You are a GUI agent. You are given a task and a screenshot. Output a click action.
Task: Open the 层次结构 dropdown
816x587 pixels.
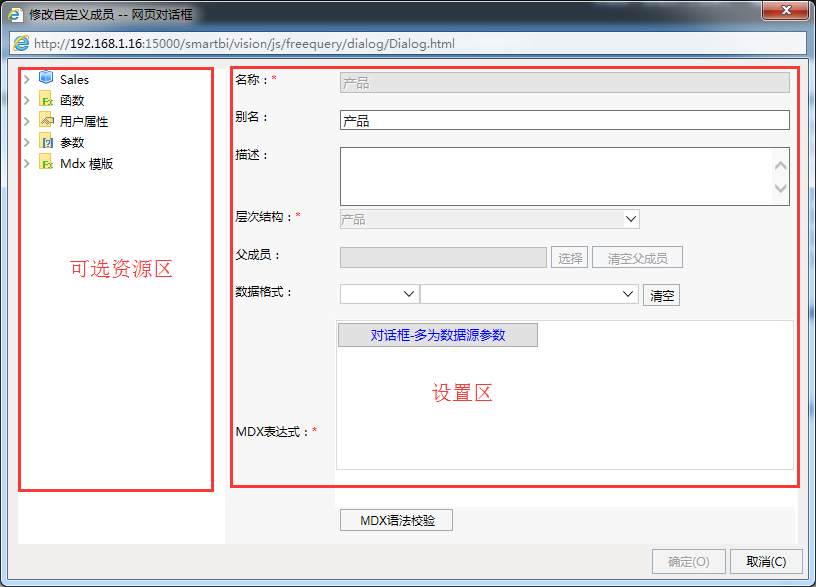pyautogui.click(x=631, y=219)
